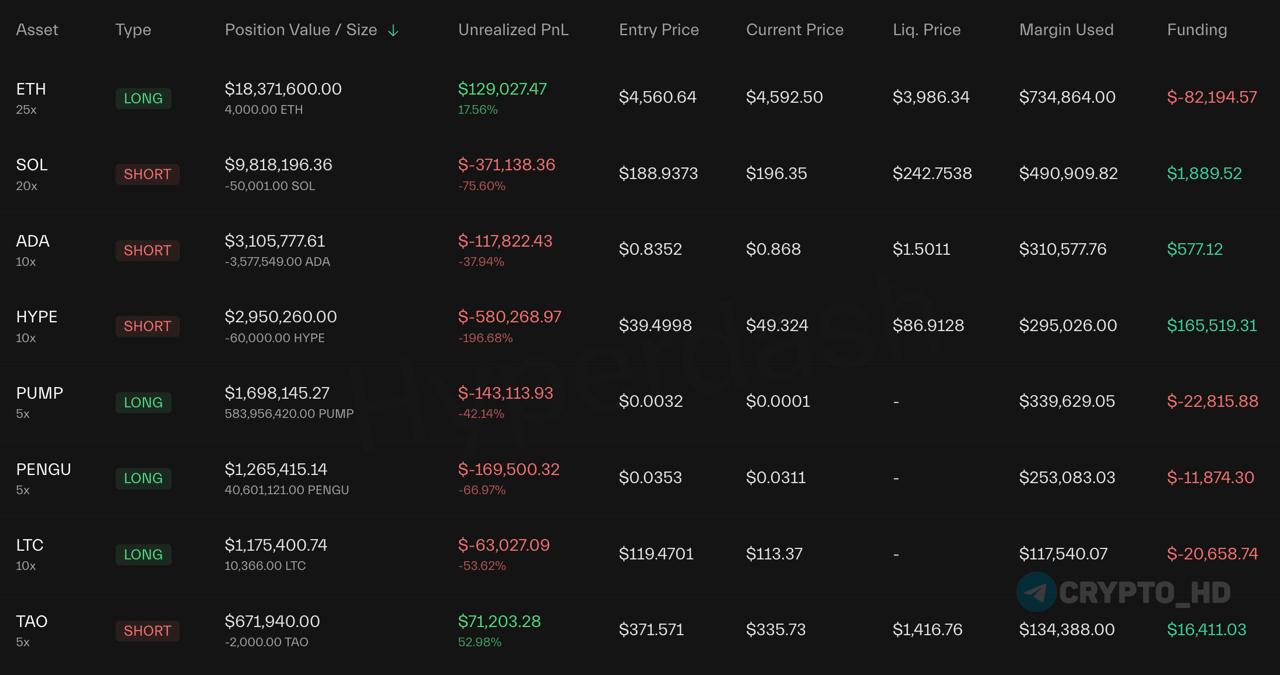Select the ADA asset name
The width and height of the screenshot is (1280, 675).
33,241
